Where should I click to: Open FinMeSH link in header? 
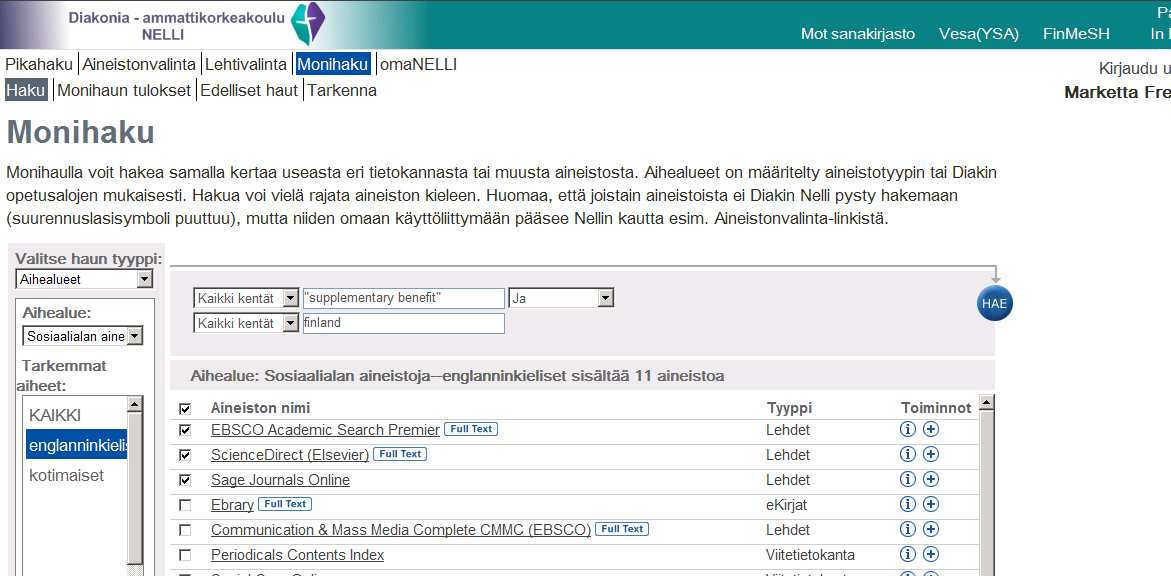pos(1076,34)
